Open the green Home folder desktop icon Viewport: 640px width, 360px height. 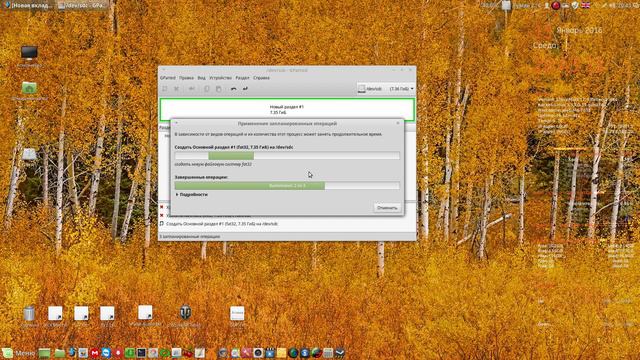29,88
